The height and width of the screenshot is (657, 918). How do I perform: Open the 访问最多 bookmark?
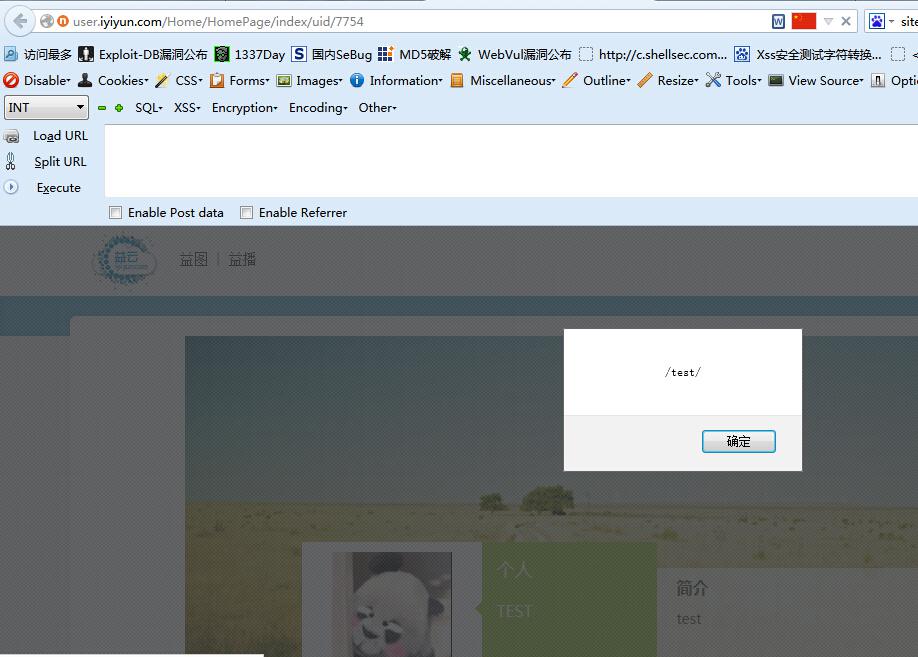[x=38, y=54]
